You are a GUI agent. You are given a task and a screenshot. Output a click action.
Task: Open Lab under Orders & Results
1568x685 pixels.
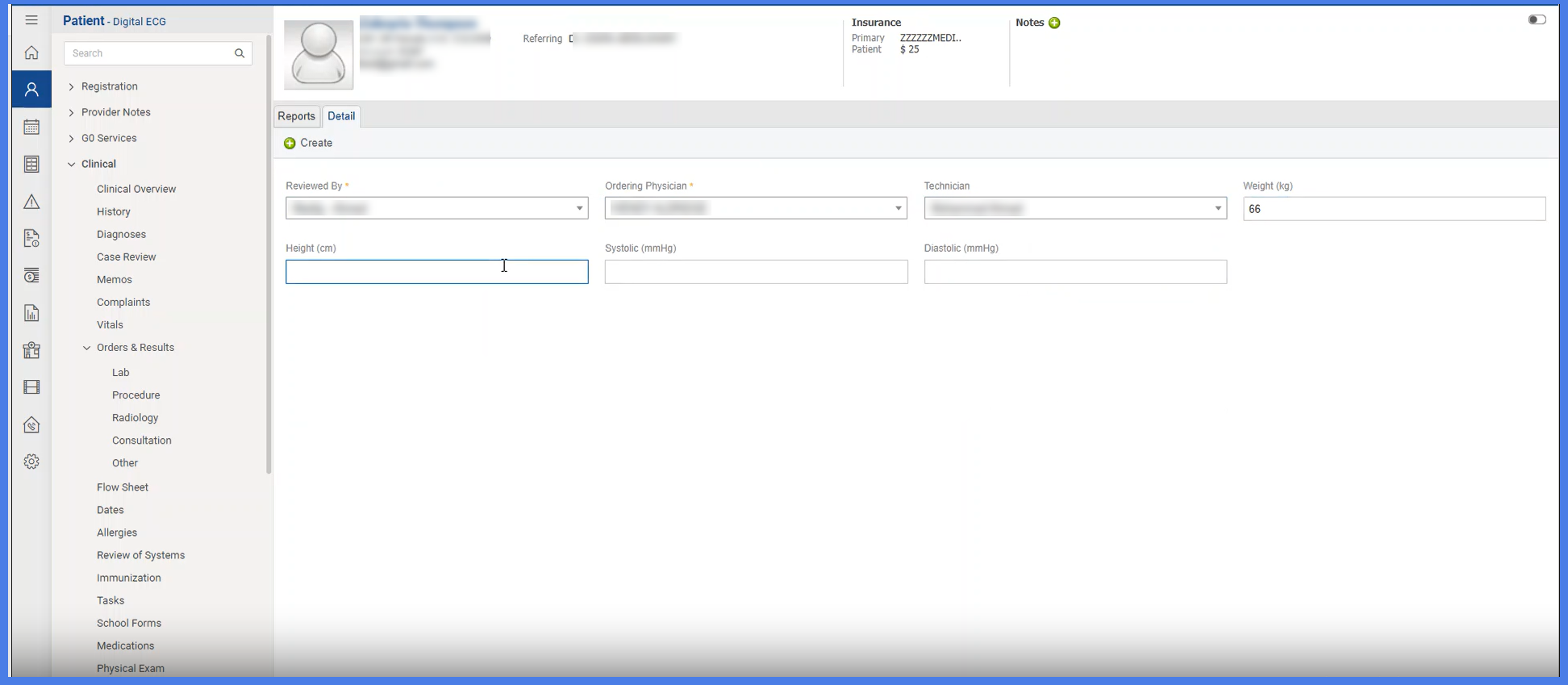coord(121,373)
